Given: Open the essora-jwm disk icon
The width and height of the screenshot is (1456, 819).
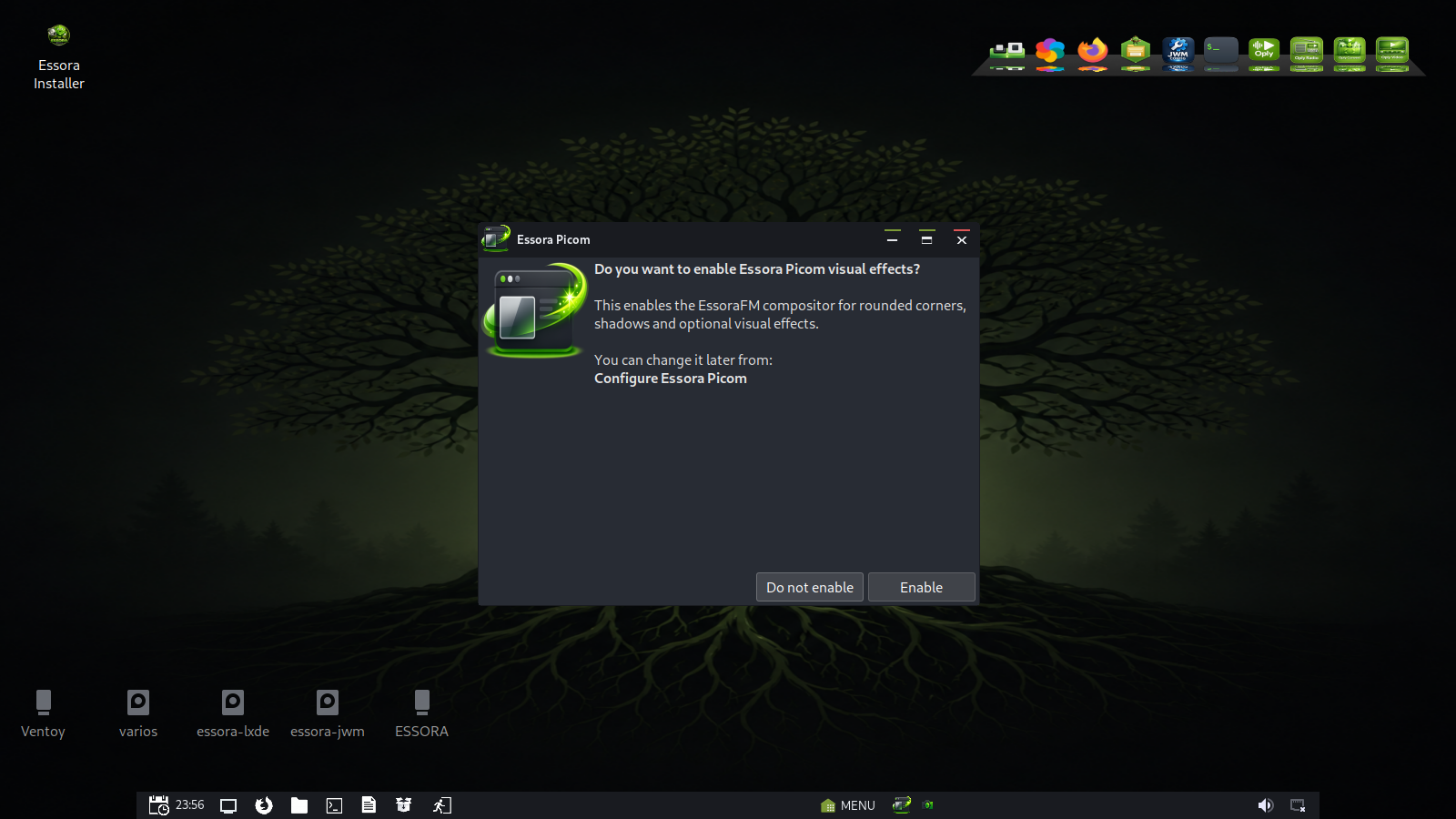Looking at the screenshot, I should pos(328,713).
